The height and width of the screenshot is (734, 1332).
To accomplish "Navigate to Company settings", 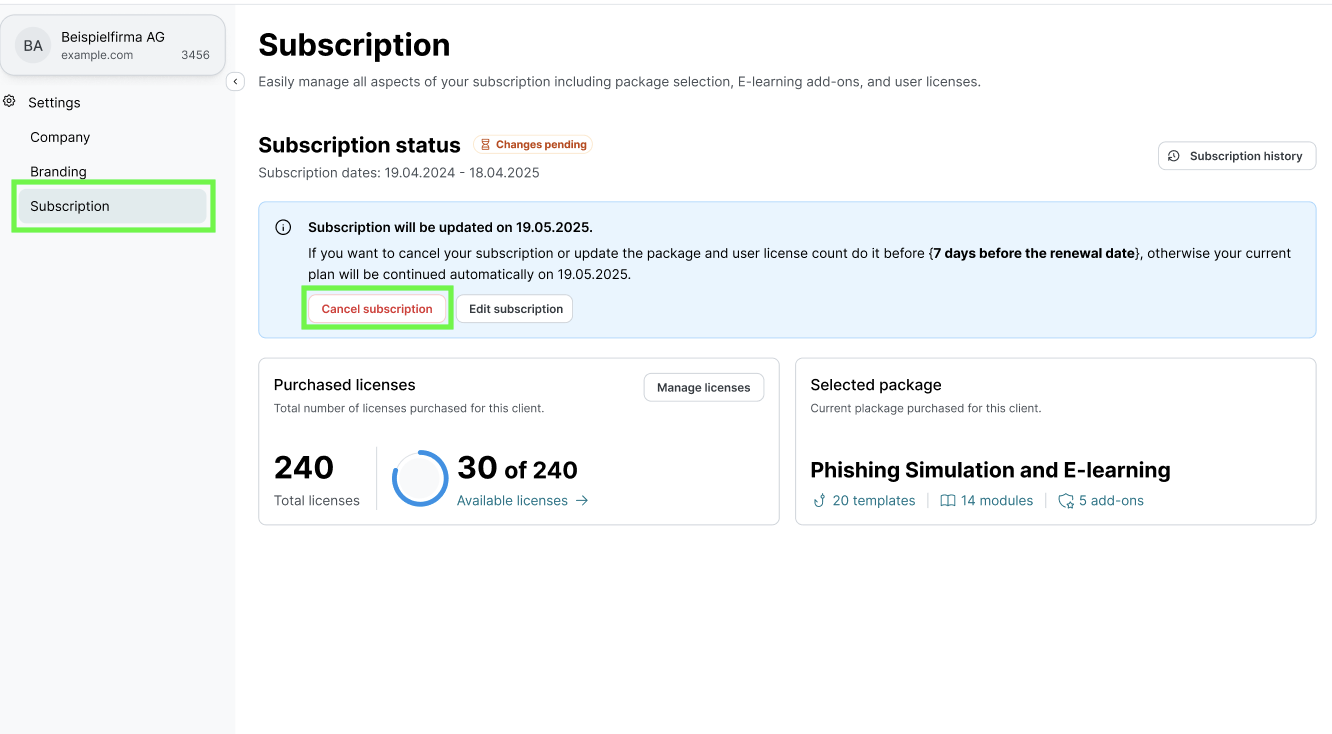I will click(x=60, y=137).
